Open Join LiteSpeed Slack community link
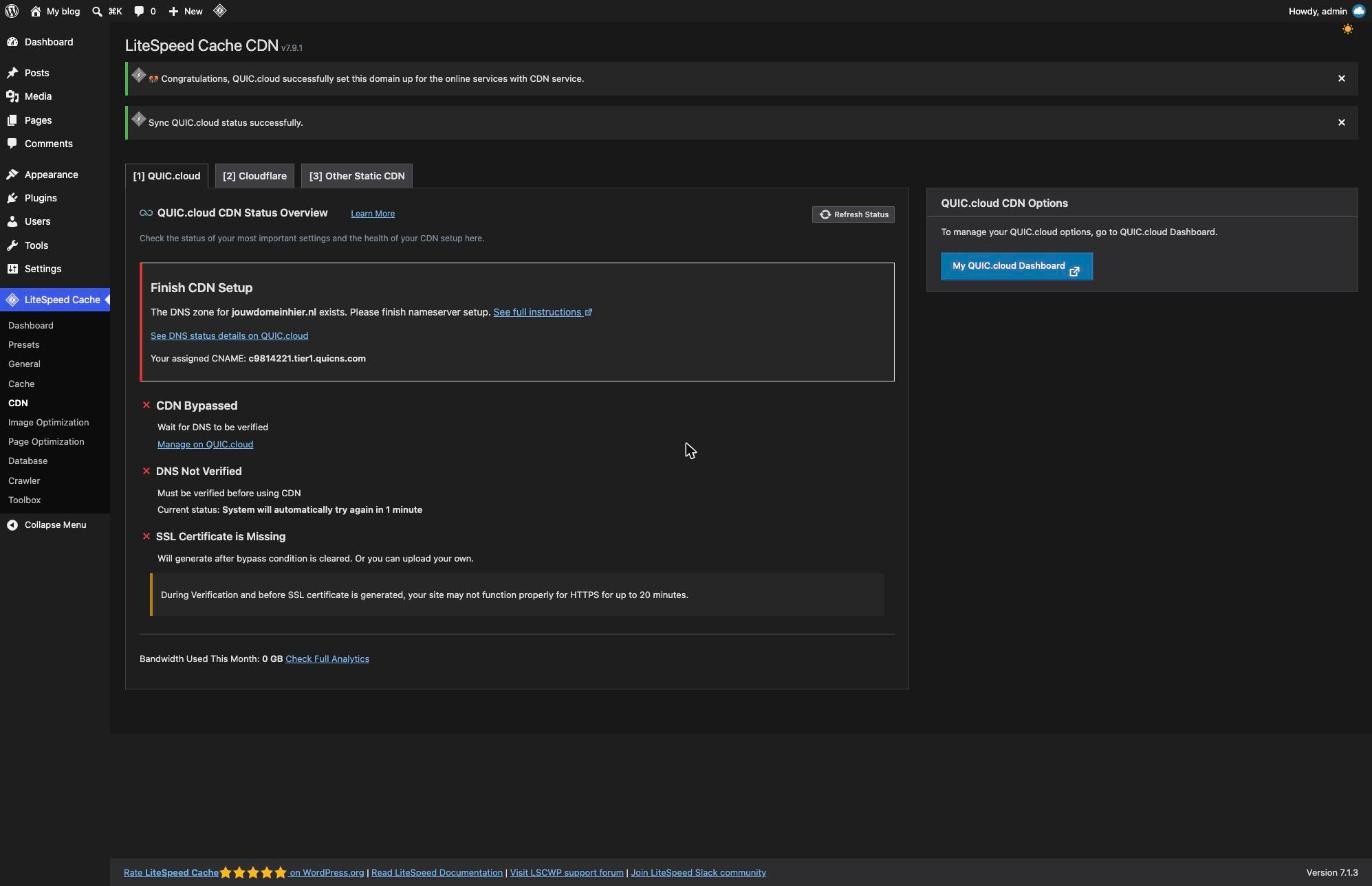The width and height of the screenshot is (1372, 886). [698, 873]
